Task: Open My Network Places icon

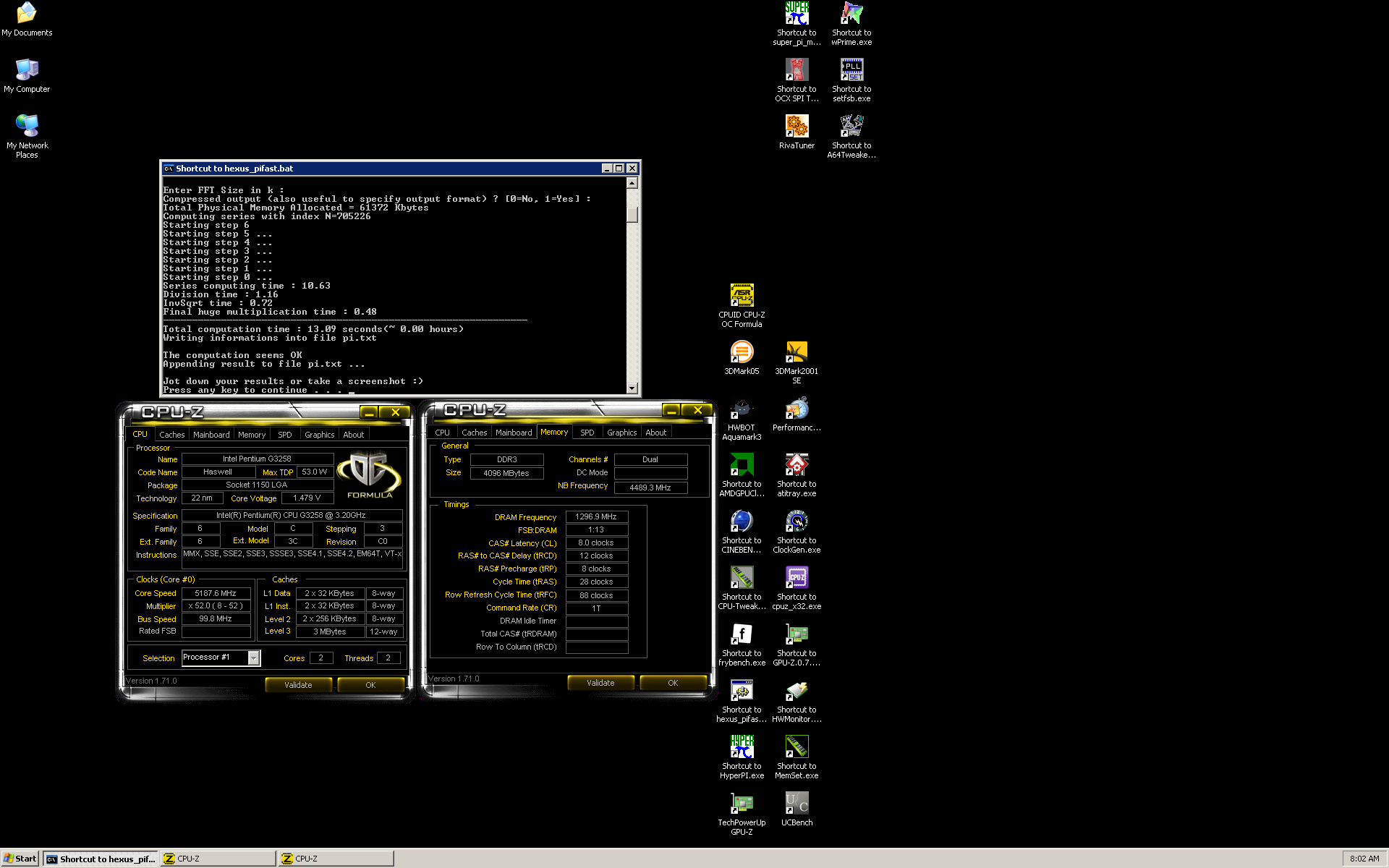Action: pos(27,137)
